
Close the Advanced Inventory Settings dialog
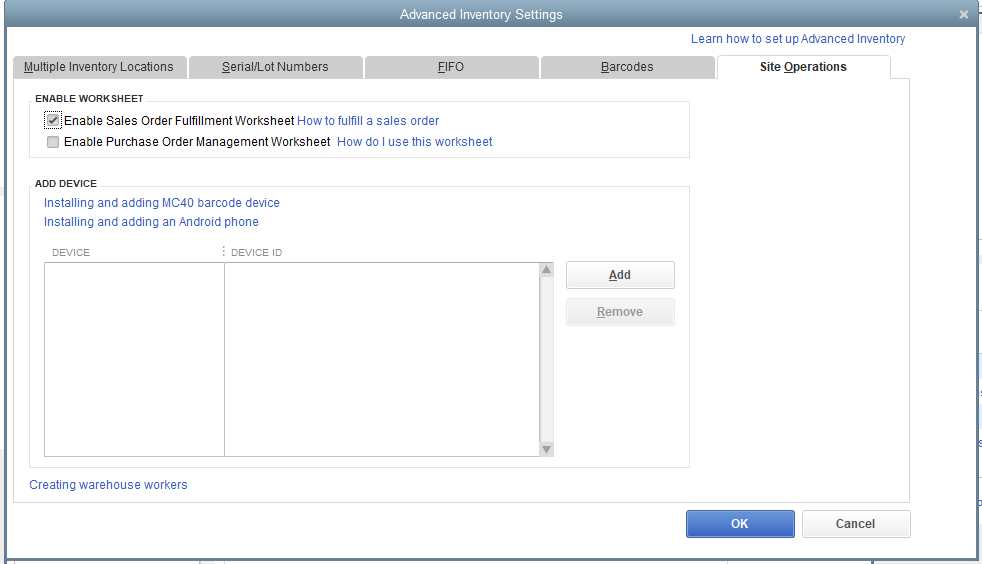tap(963, 15)
